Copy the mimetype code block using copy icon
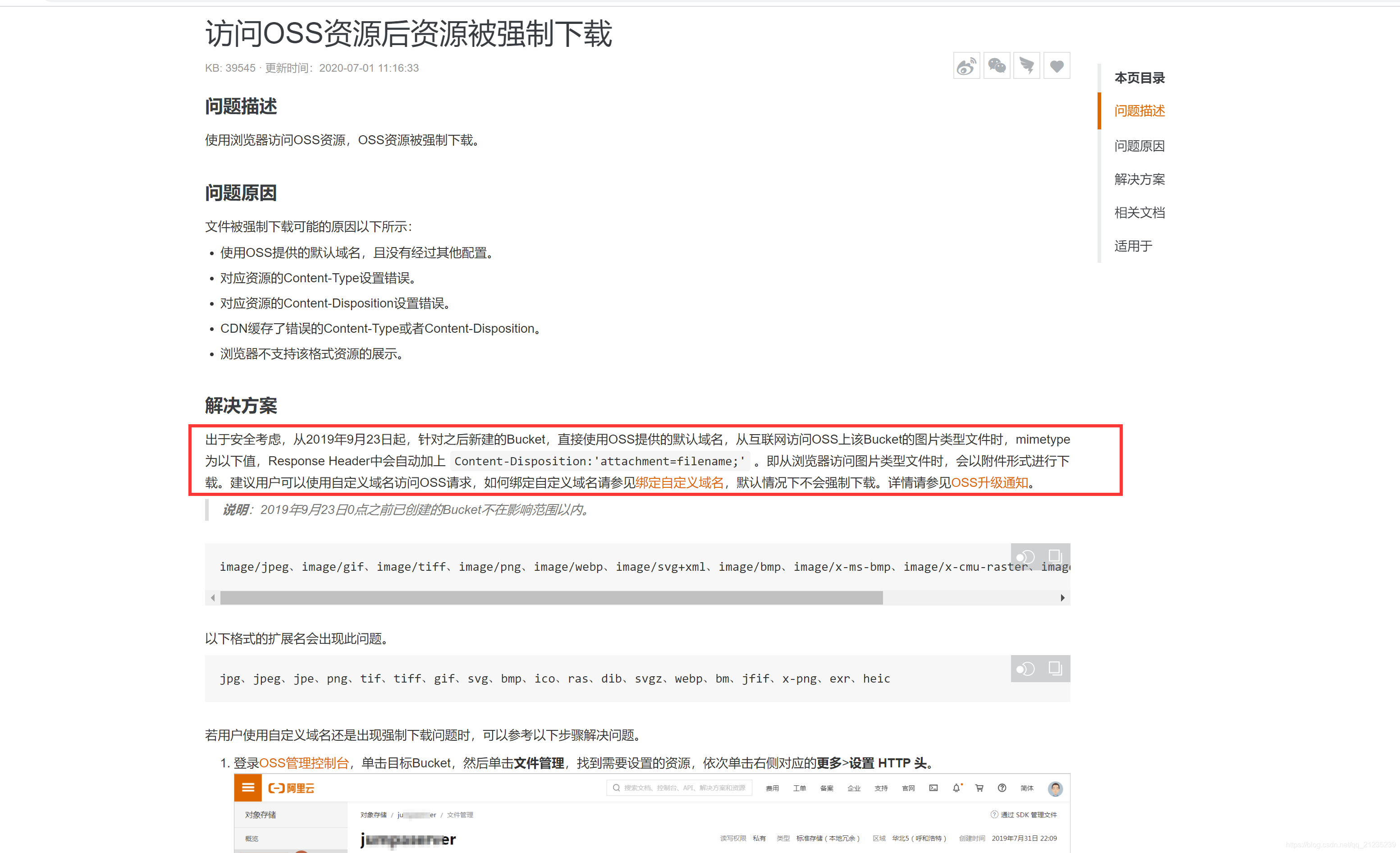1400x853 pixels. point(1055,557)
